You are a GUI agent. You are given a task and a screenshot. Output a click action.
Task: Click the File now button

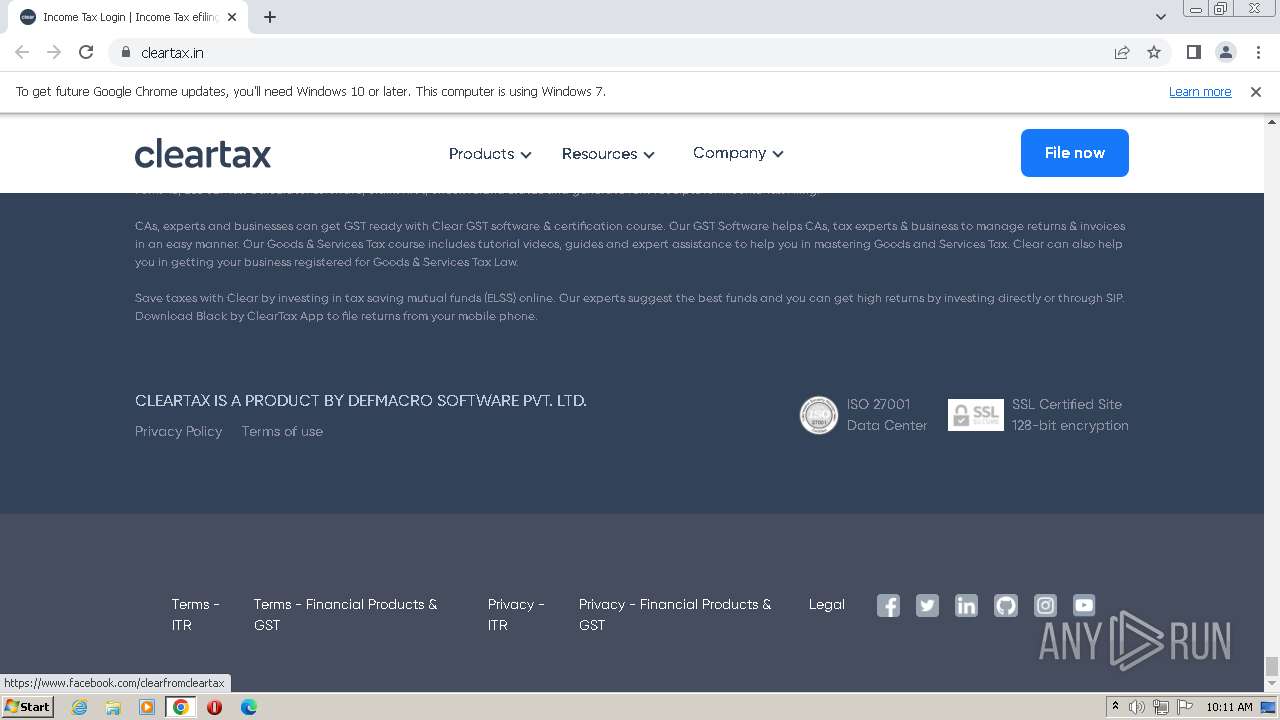[1075, 153]
